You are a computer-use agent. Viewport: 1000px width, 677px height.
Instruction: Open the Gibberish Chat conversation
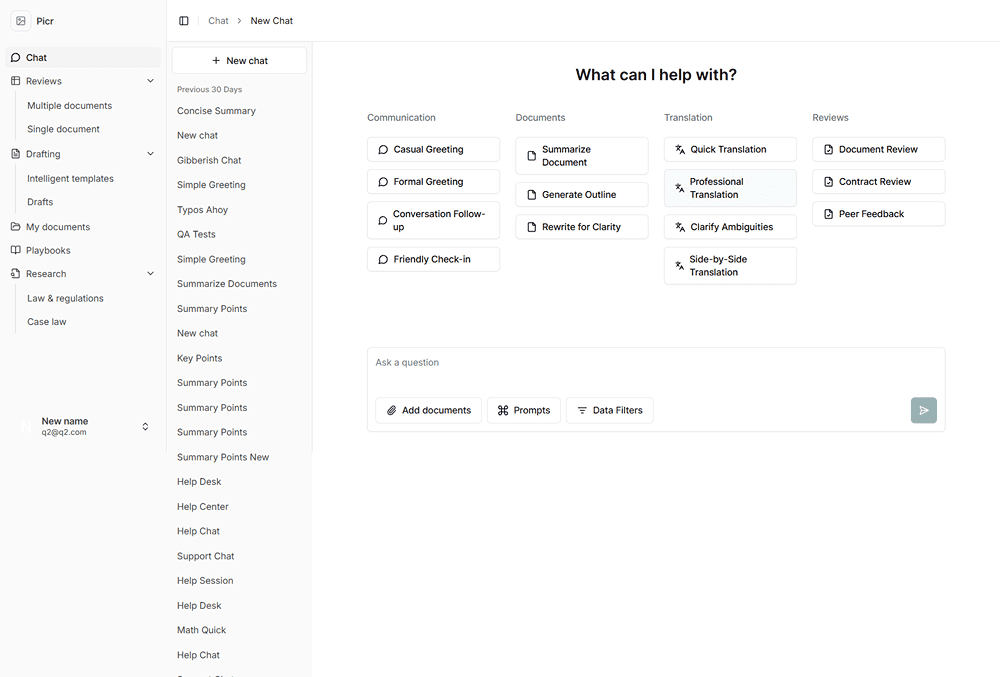pyautogui.click(x=209, y=160)
